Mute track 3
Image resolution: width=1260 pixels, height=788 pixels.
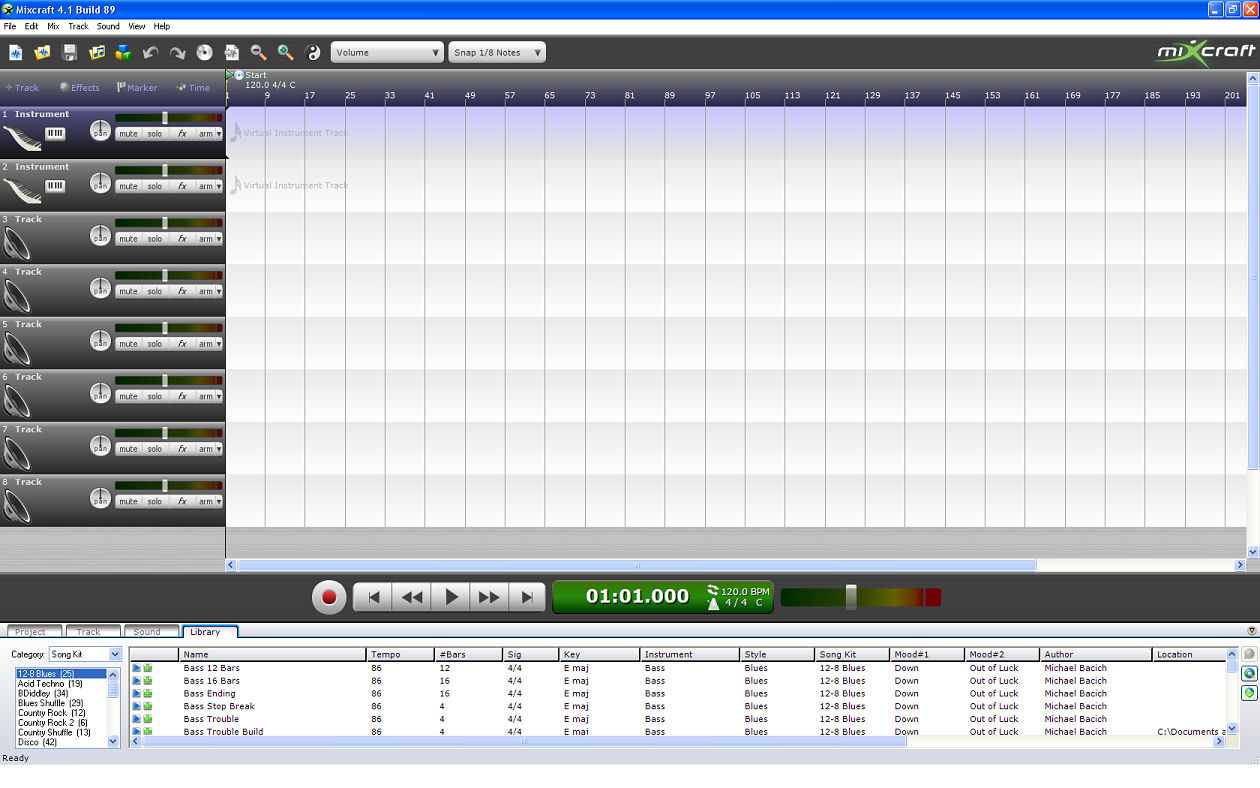(128, 239)
